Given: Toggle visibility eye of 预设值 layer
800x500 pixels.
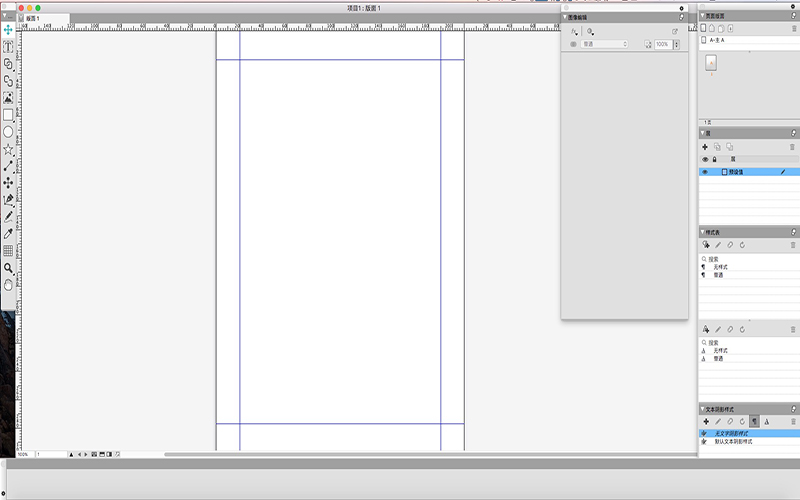Looking at the screenshot, I should coord(705,172).
